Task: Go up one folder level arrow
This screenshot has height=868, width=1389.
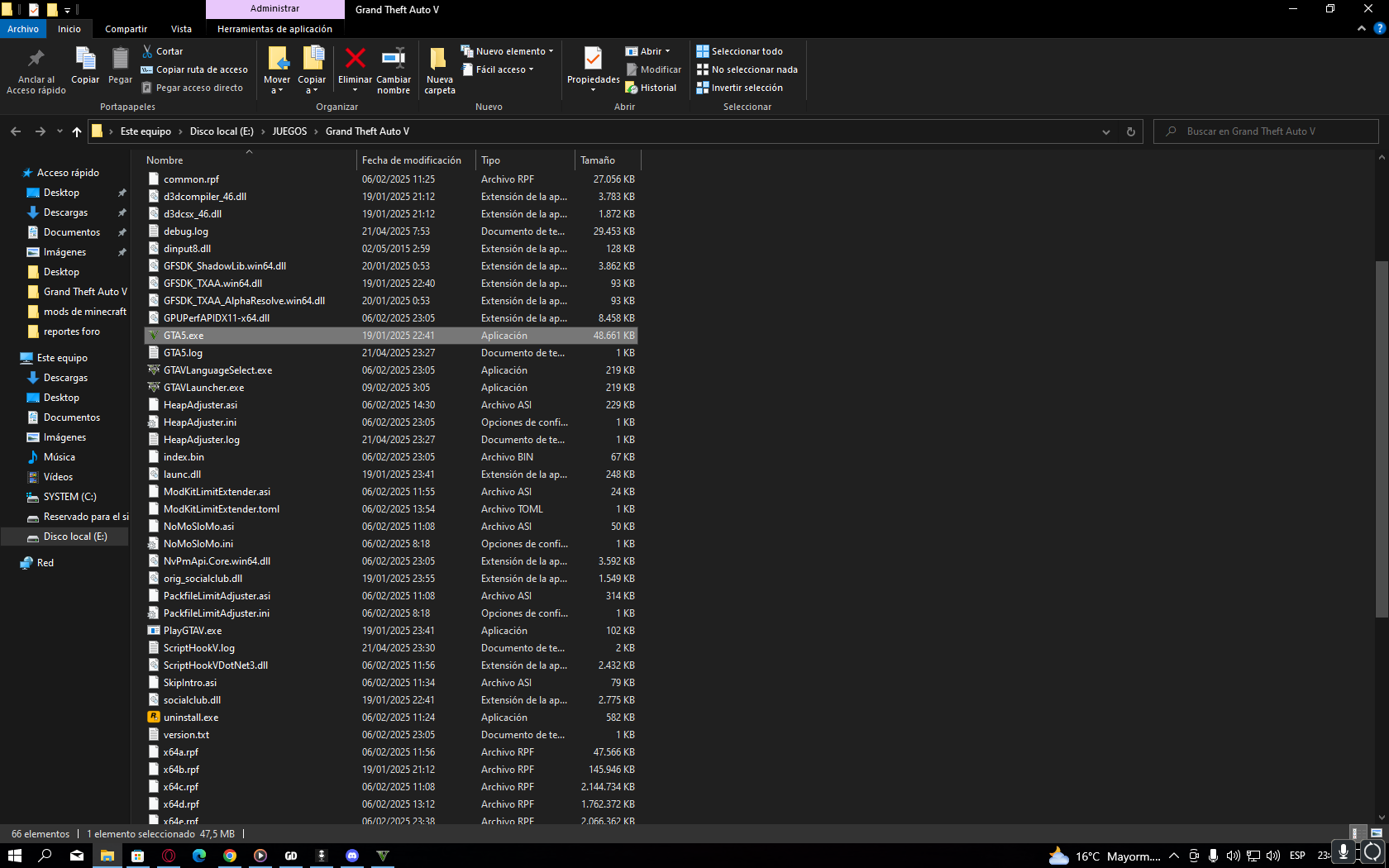Action: [x=77, y=131]
